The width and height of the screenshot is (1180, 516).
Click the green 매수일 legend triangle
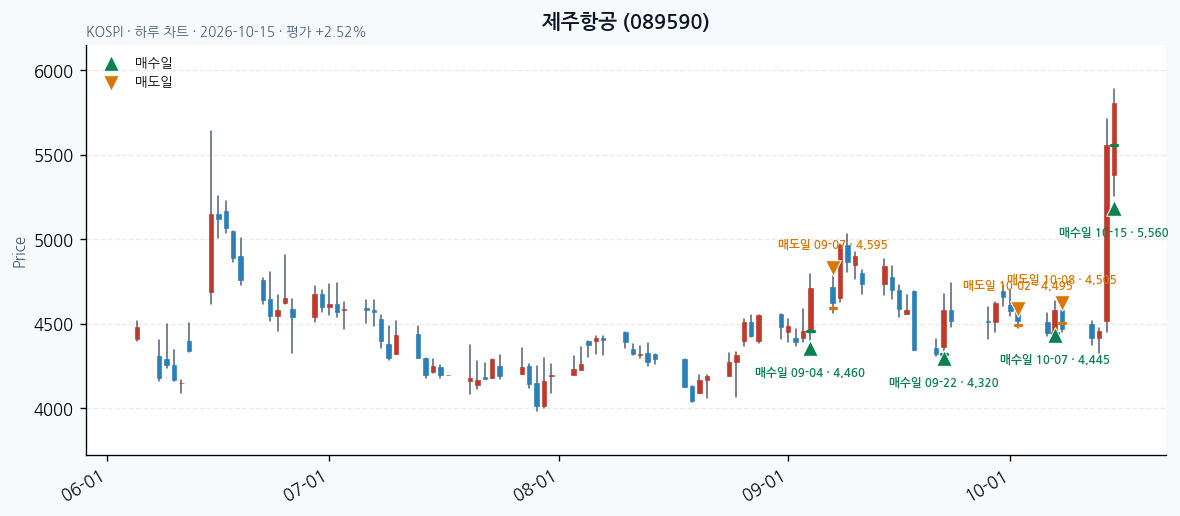click(x=111, y=65)
